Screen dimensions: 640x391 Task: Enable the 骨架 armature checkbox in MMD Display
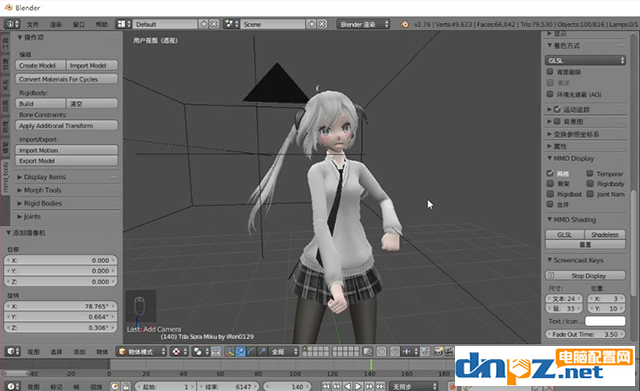(550, 184)
